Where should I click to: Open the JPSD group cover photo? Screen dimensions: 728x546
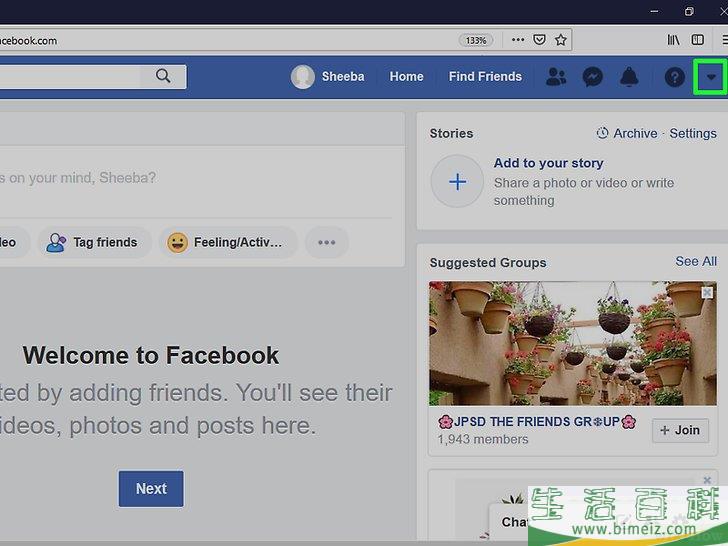pyautogui.click(x=572, y=343)
